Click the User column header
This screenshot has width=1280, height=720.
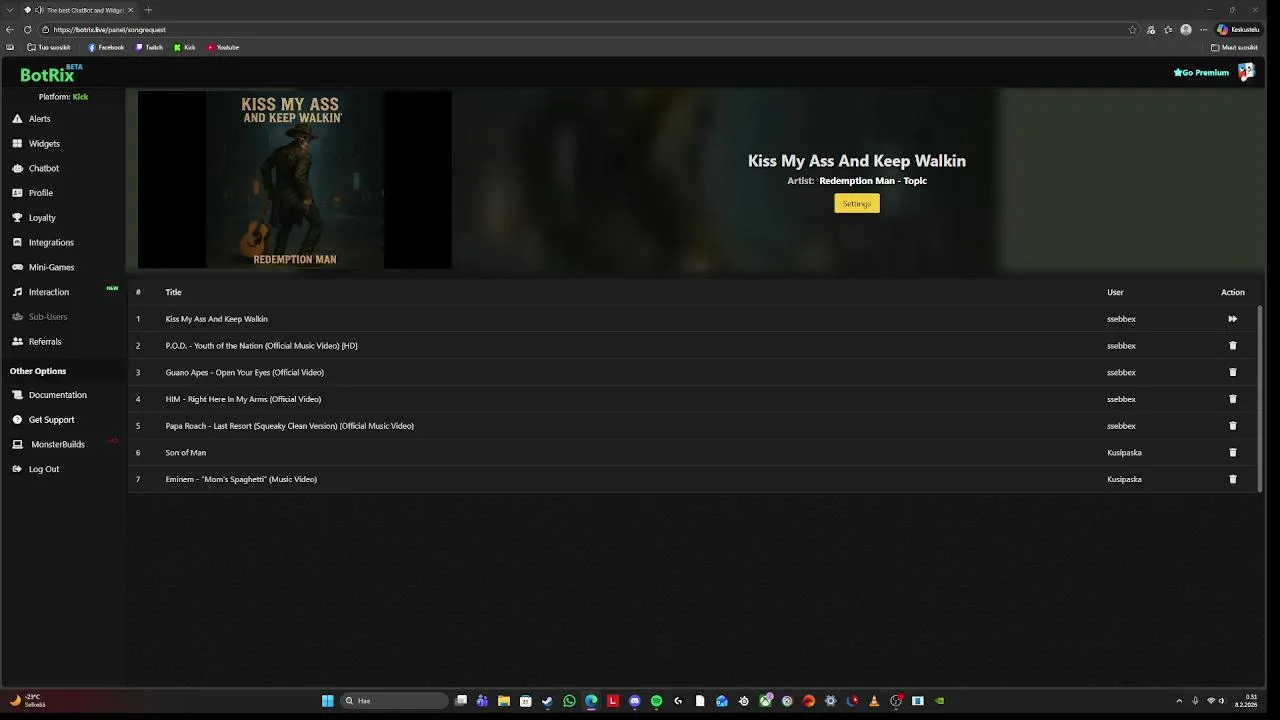coord(1115,292)
